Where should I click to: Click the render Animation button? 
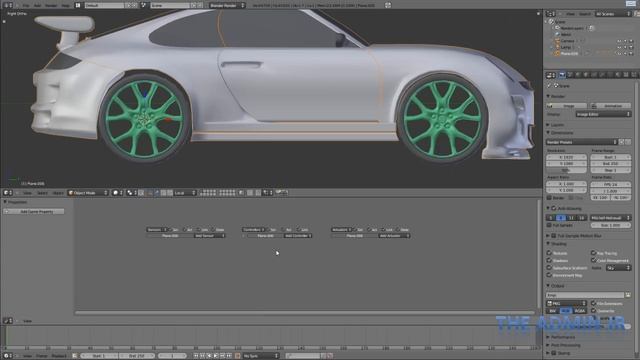coord(611,106)
